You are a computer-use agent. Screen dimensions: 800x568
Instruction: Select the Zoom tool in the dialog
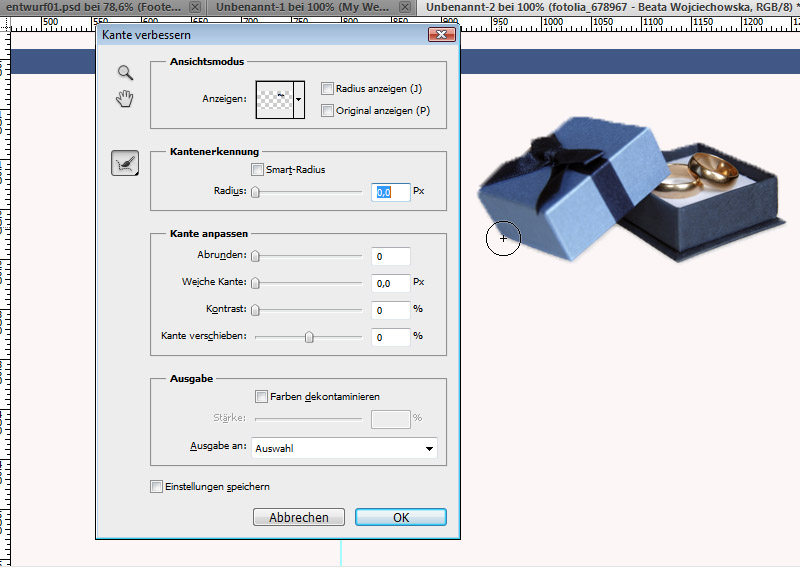tap(125, 72)
